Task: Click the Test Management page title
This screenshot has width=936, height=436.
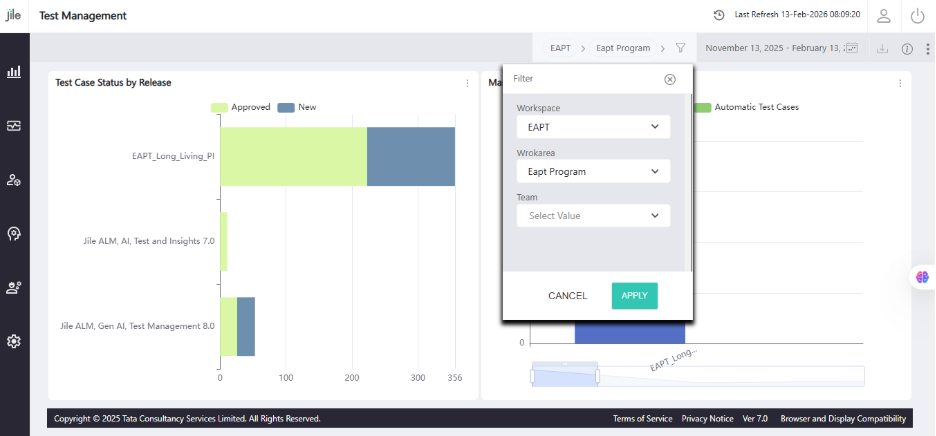Action: click(x=83, y=16)
